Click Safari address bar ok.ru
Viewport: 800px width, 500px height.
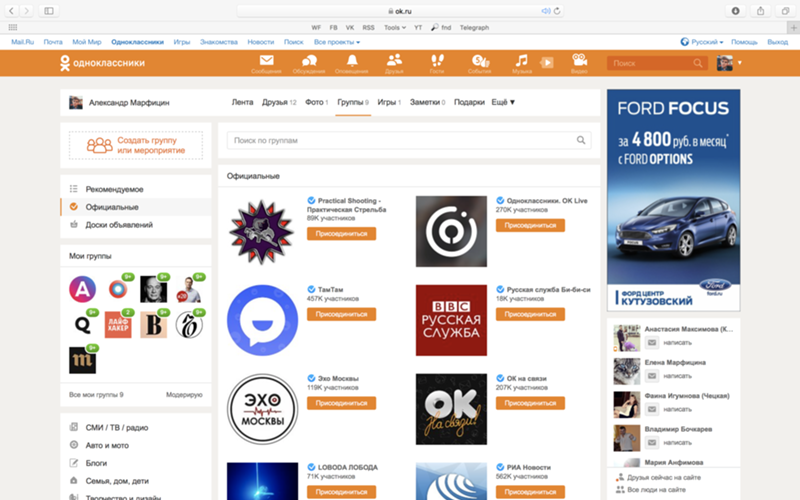[400, 11]
